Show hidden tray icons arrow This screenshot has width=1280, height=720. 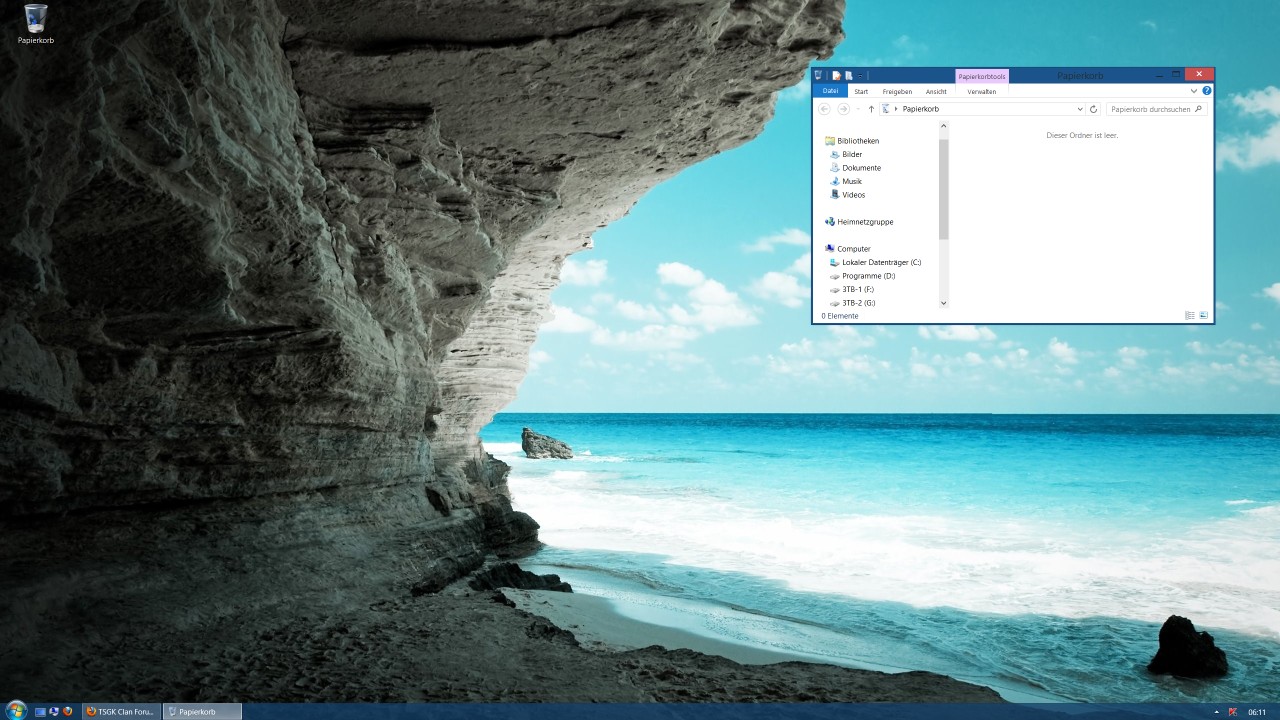[x=1216, y=712]
